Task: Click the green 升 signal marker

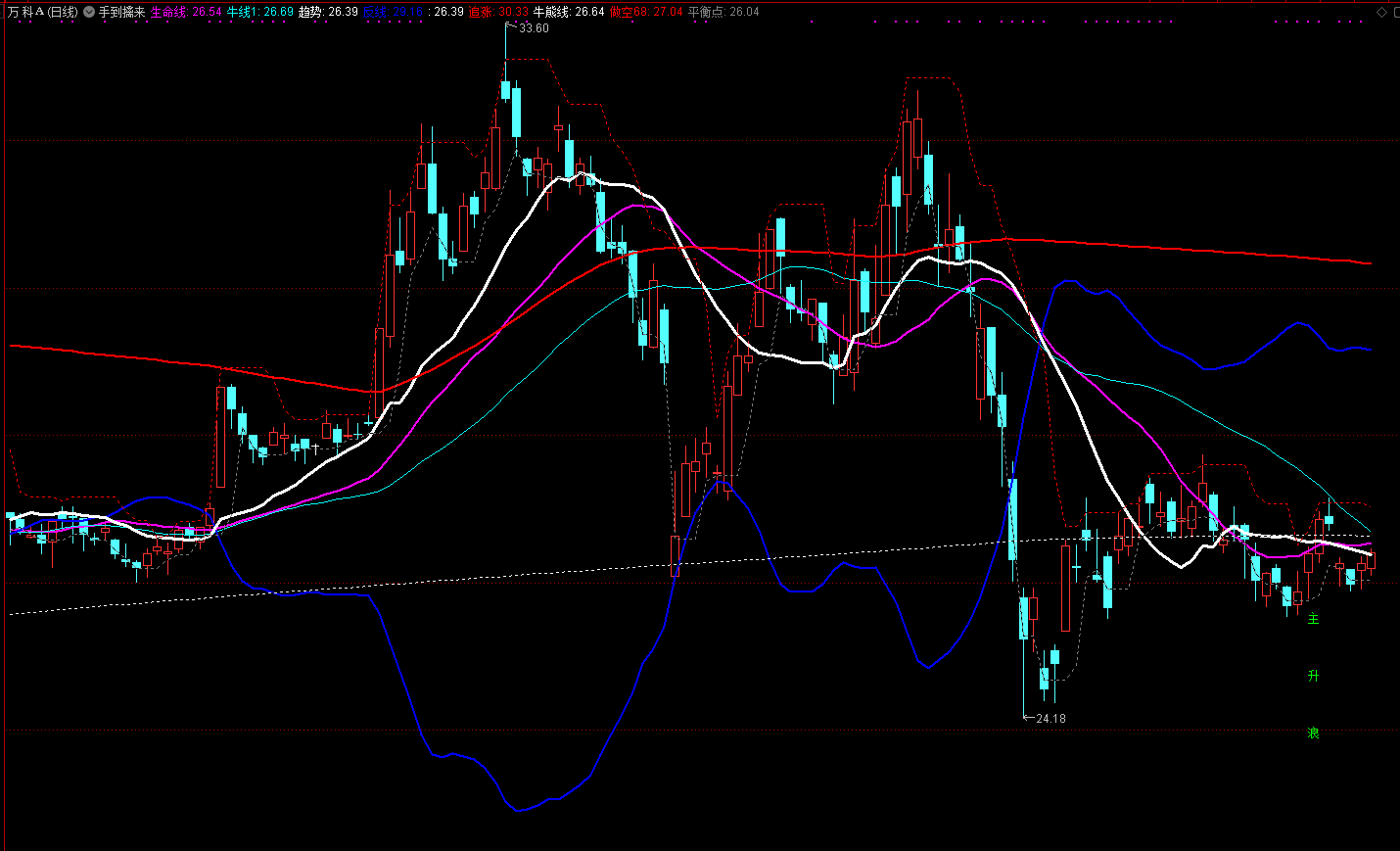Action: [x=1313, y=676]
